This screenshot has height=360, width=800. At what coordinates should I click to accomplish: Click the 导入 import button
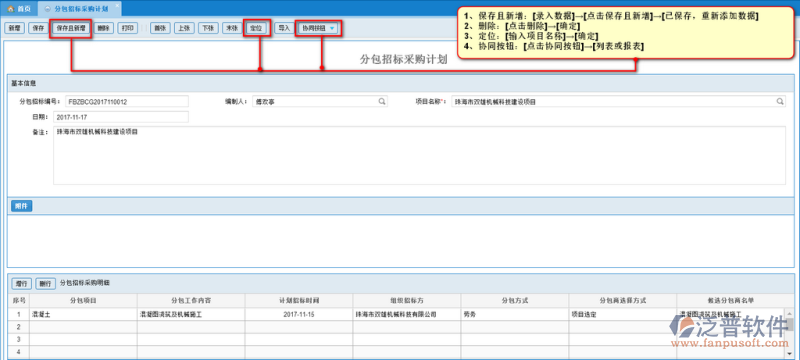pos(284,29)
